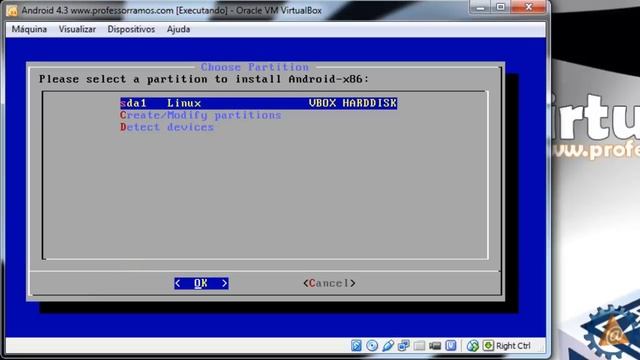Minimize the VirtualBox window
This screenshot has height=360, width=640.
click(x=480, y=7)
